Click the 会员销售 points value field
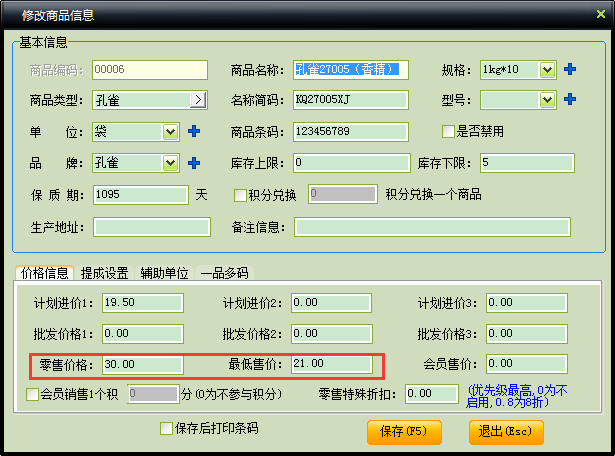Screen dimensions: 615x456 [153, 394]
